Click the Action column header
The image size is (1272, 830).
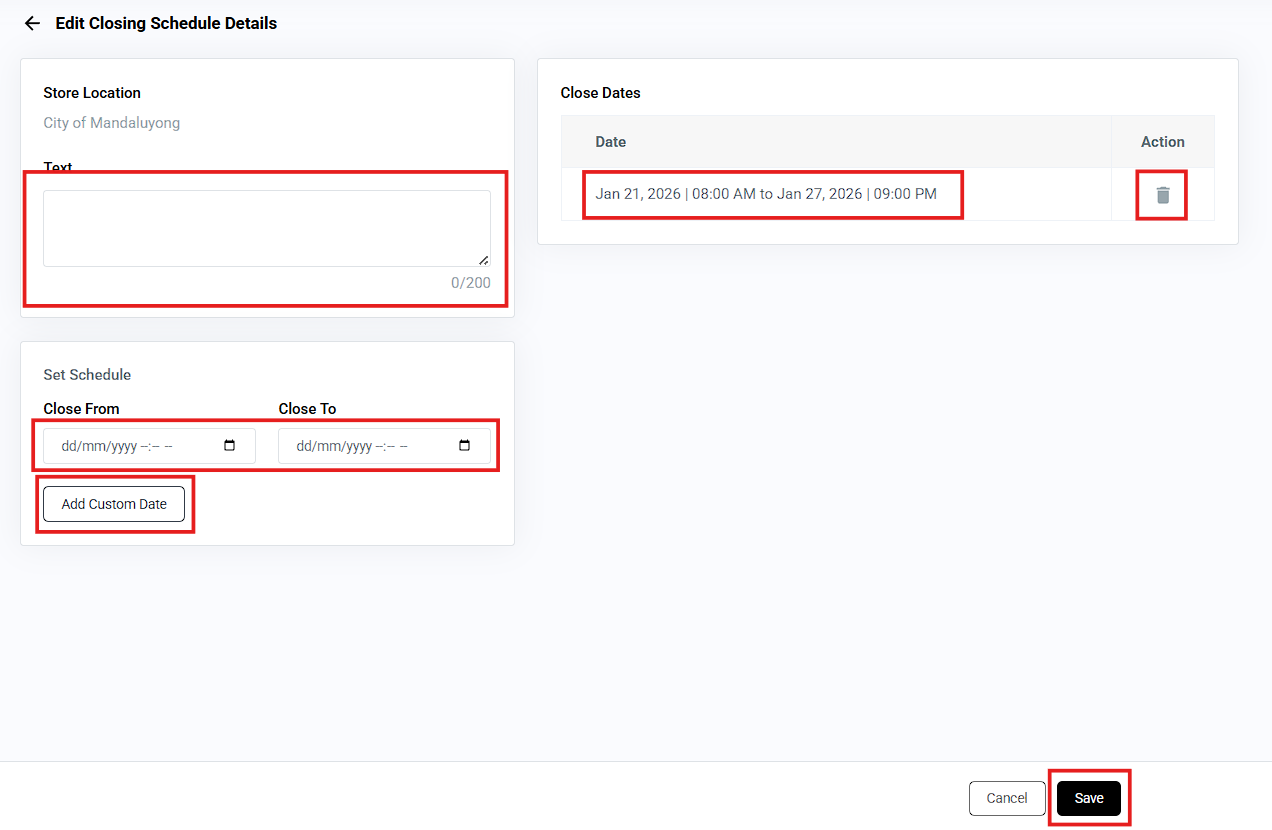(x=1163, y=142)
